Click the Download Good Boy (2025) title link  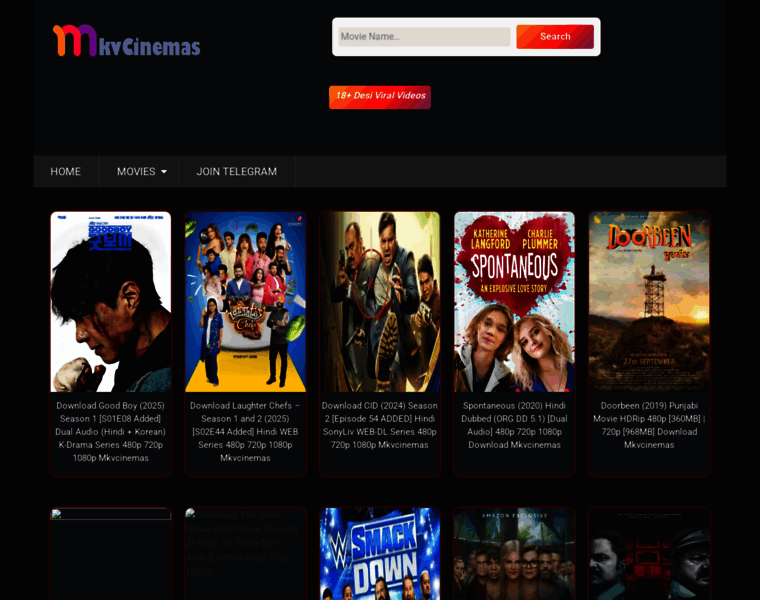tap(111, 431)
